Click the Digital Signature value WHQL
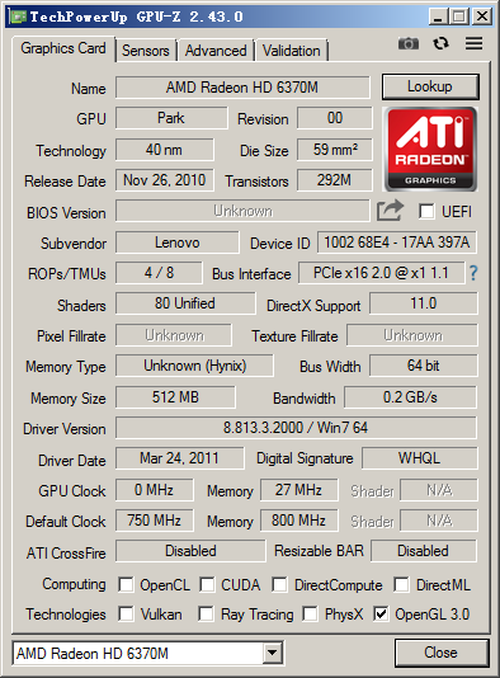Image resolution: width=500 pixels, height=678 pixels. tap(420, 458)
